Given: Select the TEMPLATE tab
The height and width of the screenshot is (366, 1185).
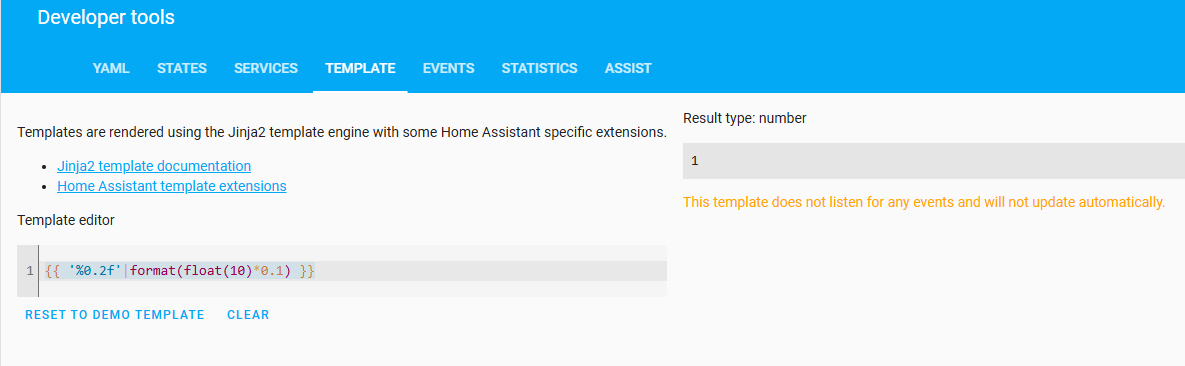Looking at the screenshot, I should [360, 68].
